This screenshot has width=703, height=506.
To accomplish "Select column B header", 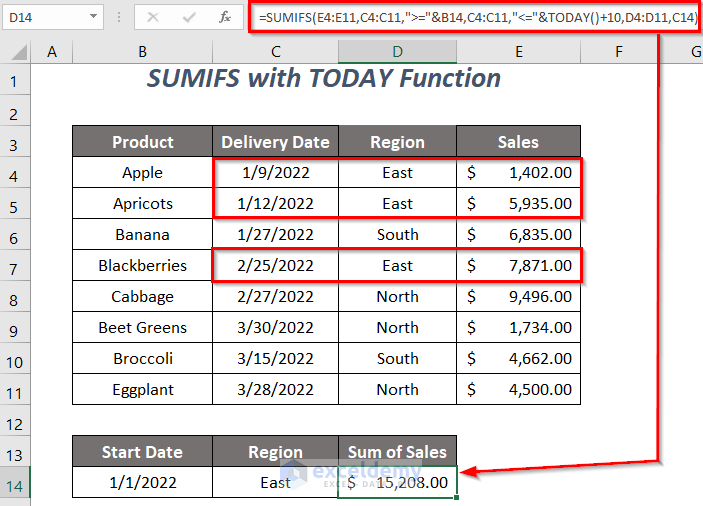I will [x=142, y=52].
